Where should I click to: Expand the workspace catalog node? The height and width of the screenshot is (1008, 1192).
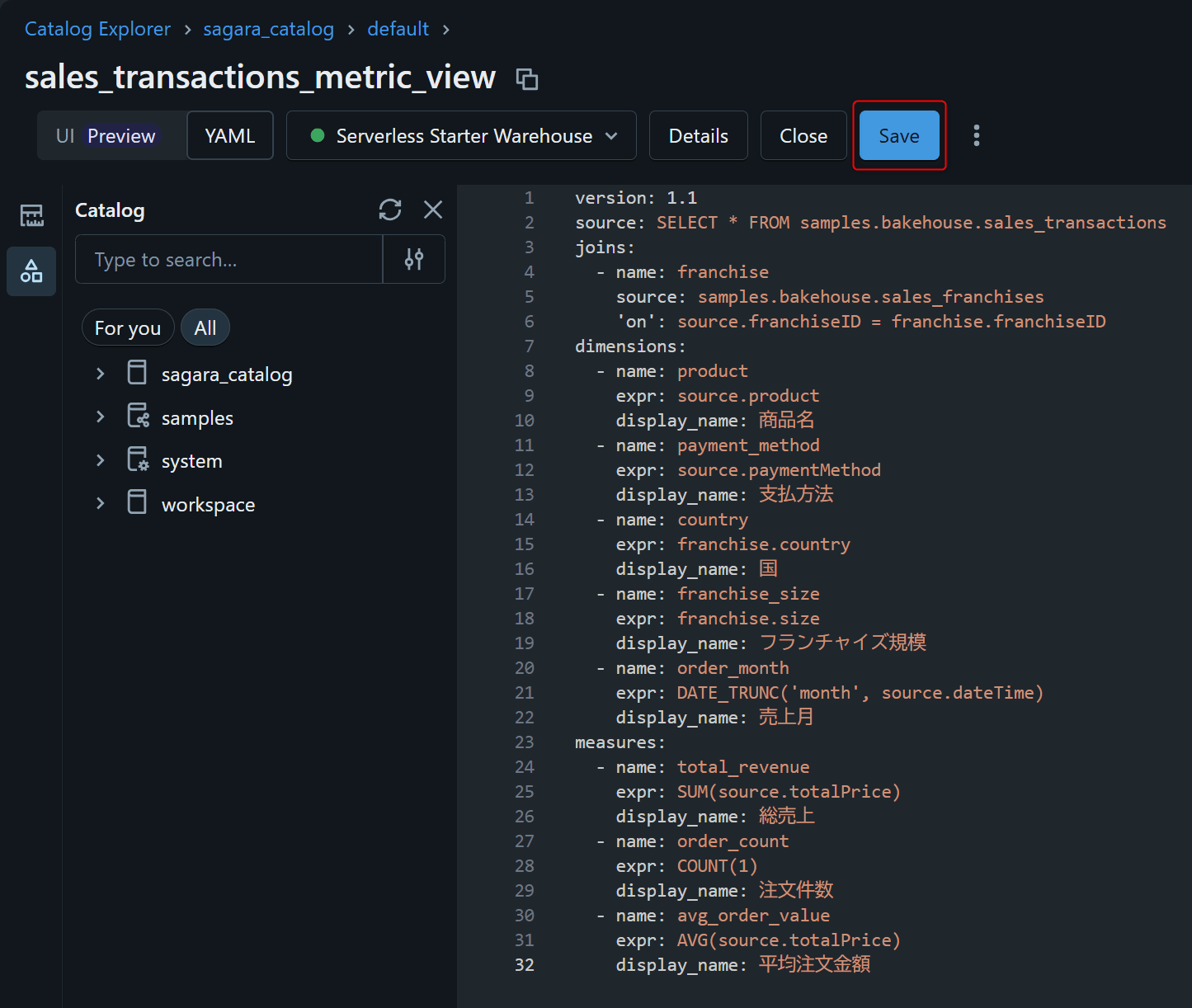coord(101,504)
